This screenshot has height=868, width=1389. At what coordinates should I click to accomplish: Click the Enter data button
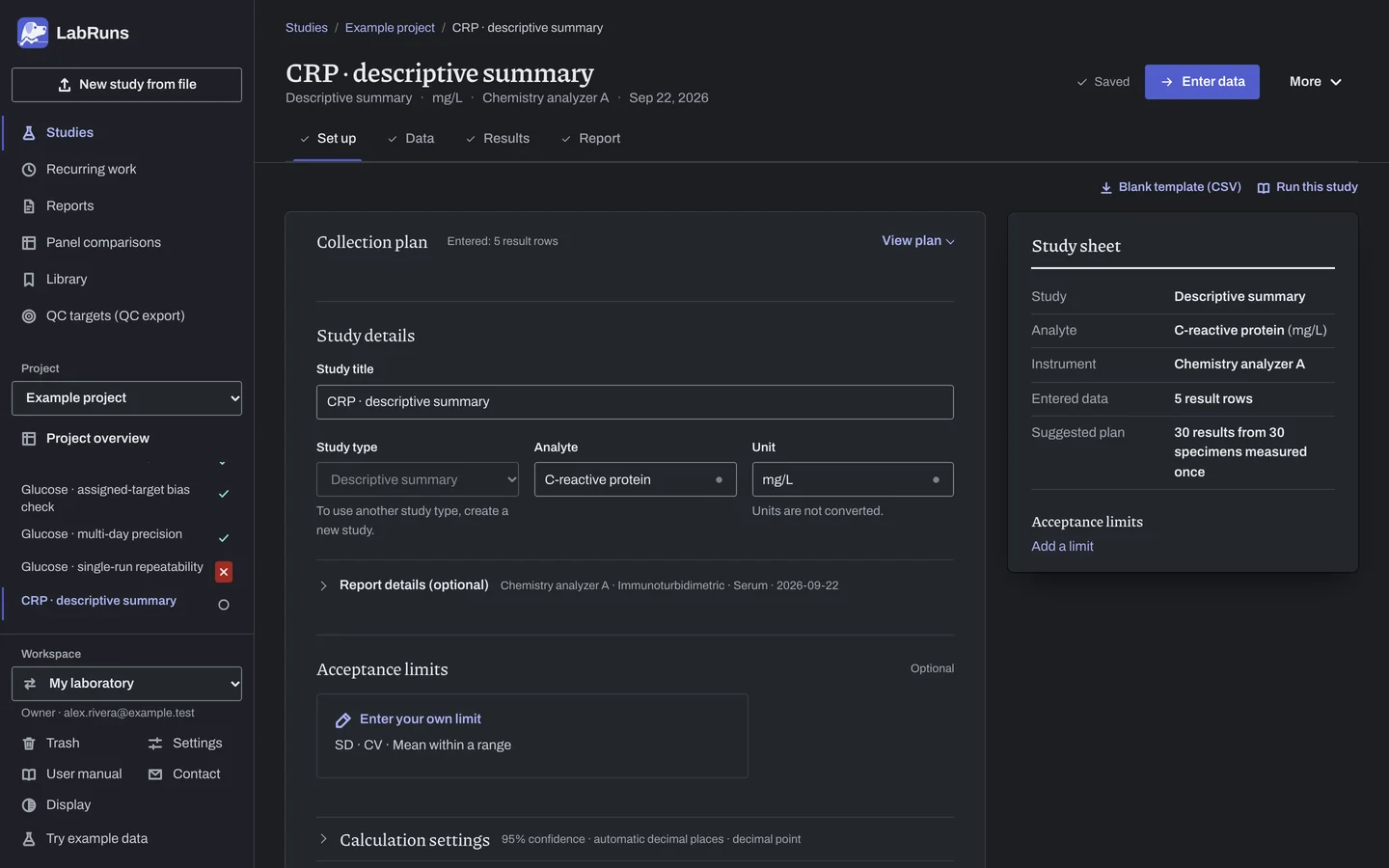click(1202, 82)
